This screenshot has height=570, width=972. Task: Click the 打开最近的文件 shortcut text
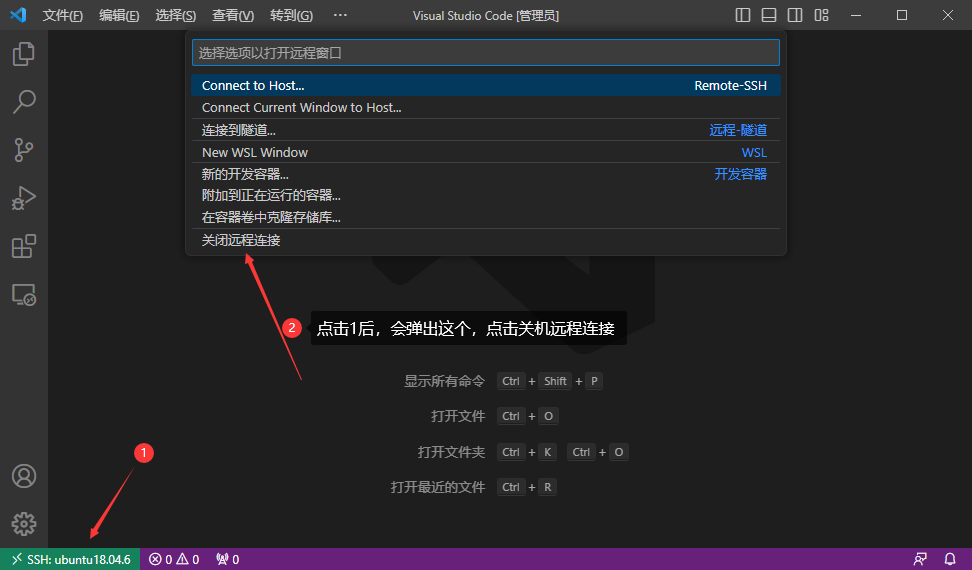click(x=438, y=488)
